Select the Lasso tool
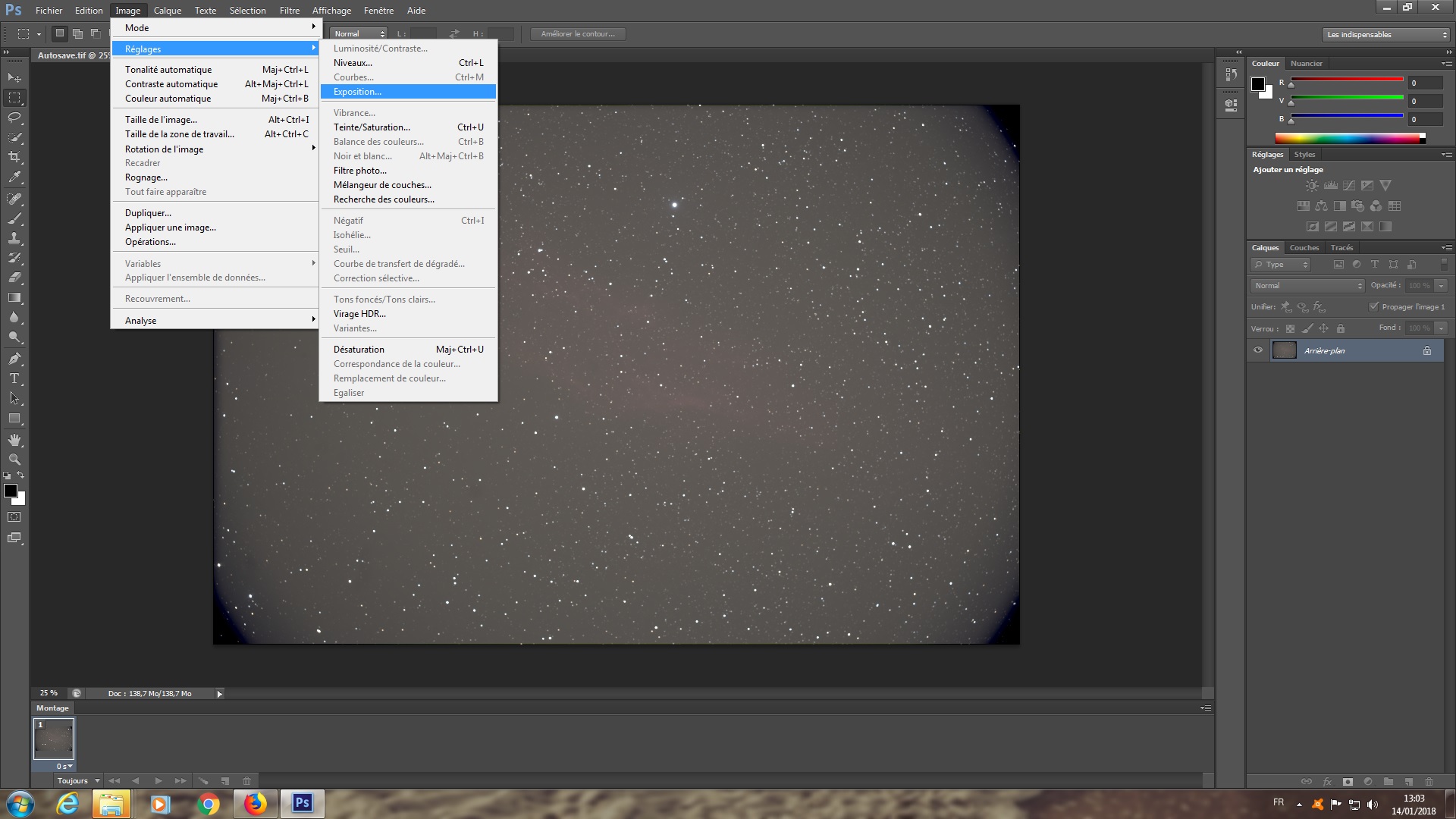The image size is (1456, 819). pyautogui.click(x=14, y=118)
